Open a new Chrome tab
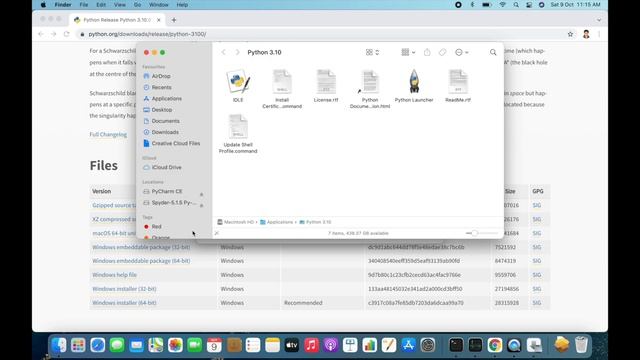 (x=174, y=20)
